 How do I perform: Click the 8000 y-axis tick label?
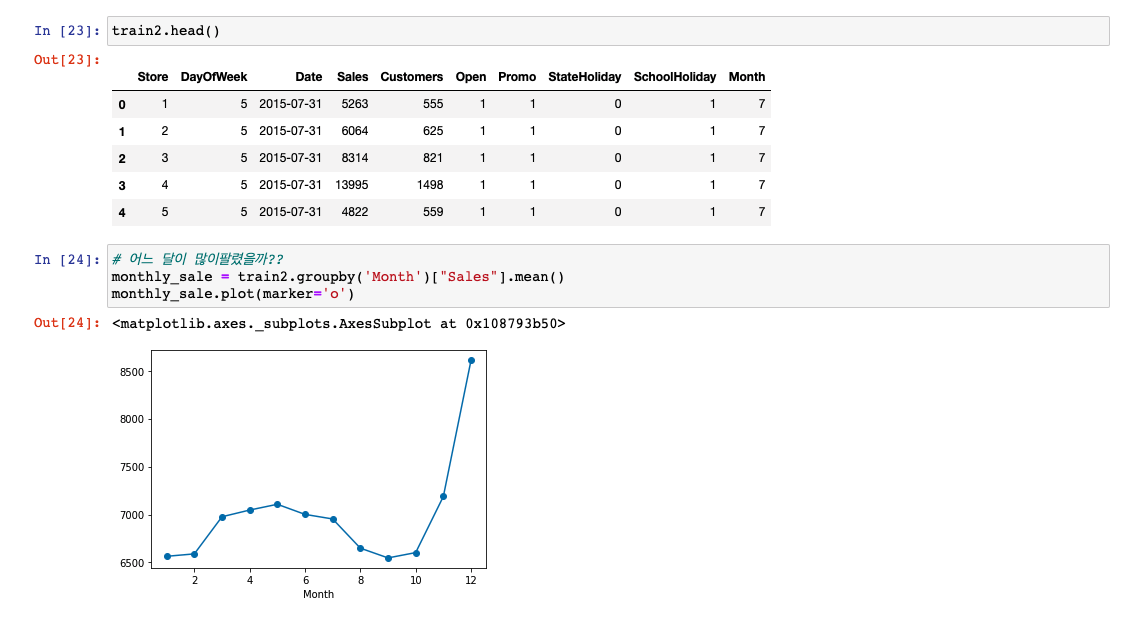click(132, 419)
